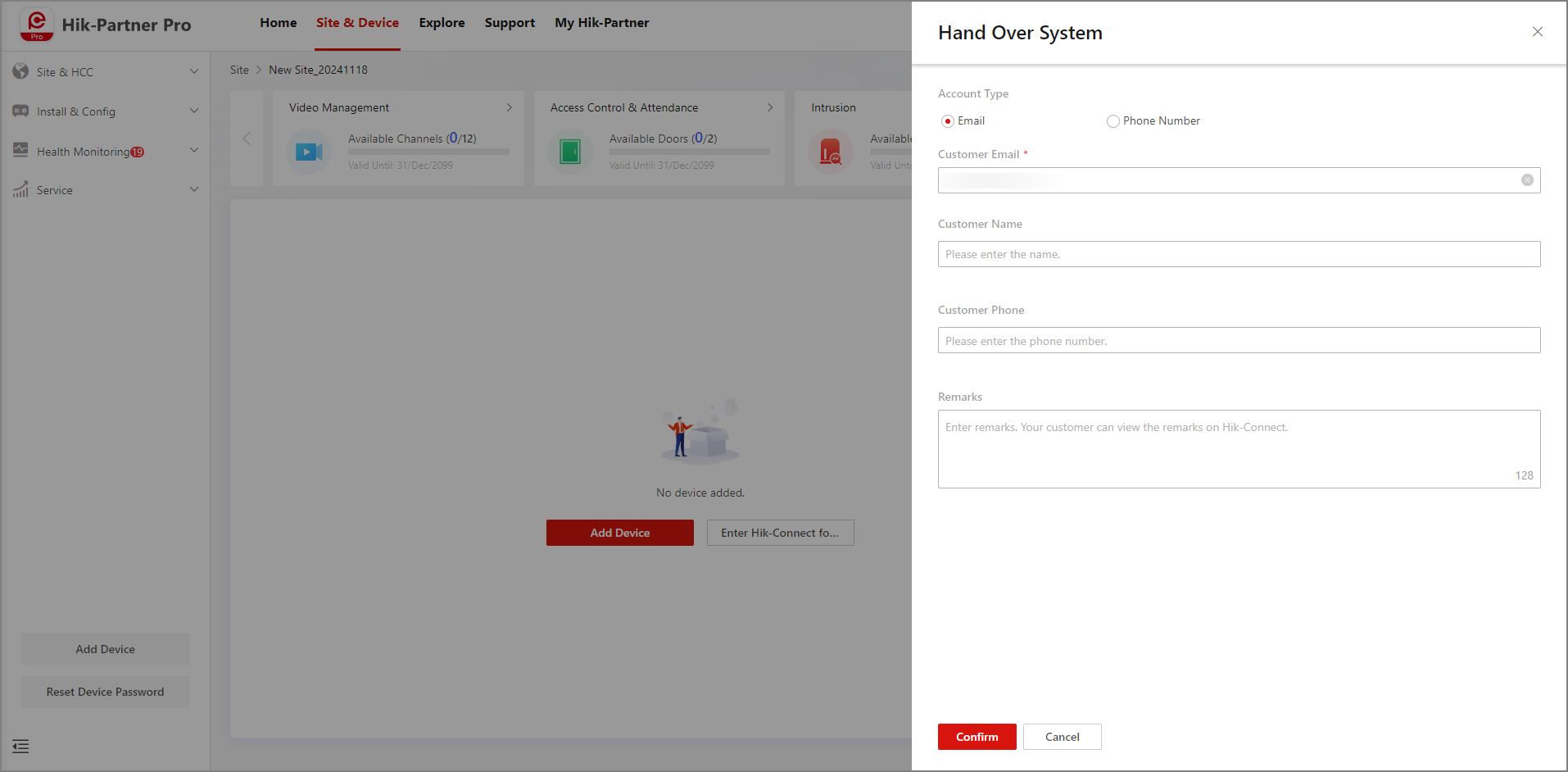Click the Access Control door icon
The image size is (1568, 772).
(570, 152)
